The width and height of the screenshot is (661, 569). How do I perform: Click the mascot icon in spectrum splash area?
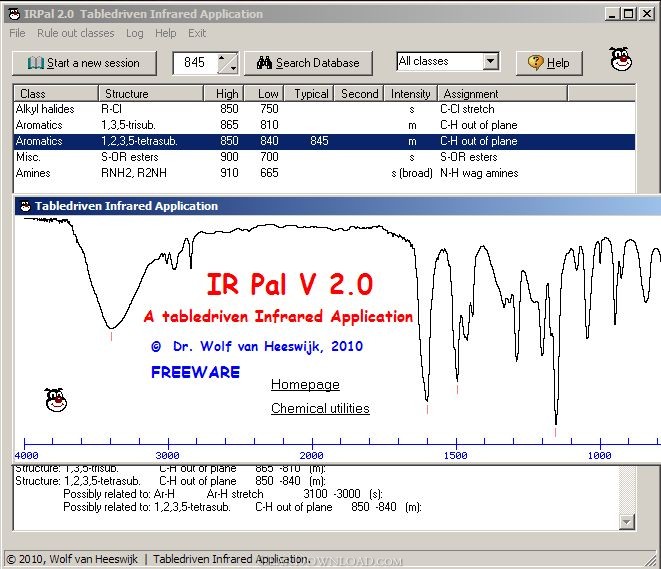pyautogui.click(x=56, y=400)
